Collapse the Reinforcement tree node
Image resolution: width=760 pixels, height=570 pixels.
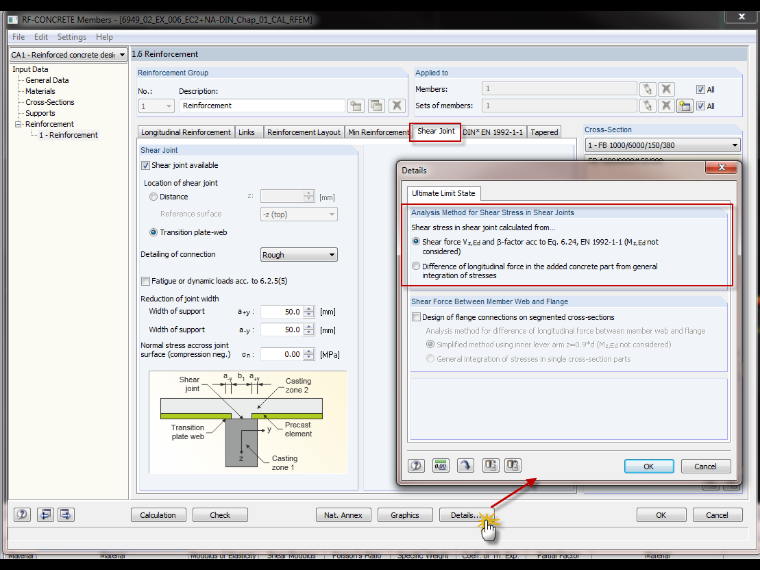[18, 125]
